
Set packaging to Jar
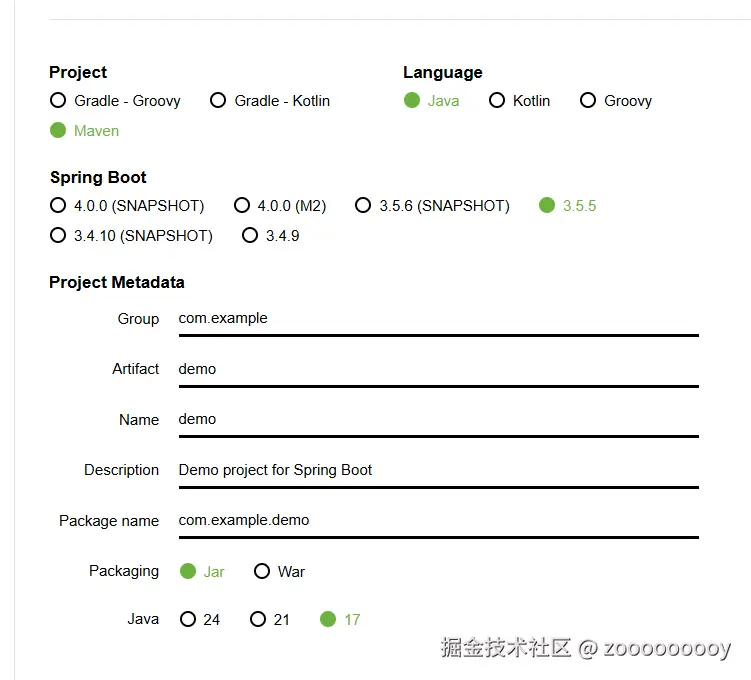(188, 572)
